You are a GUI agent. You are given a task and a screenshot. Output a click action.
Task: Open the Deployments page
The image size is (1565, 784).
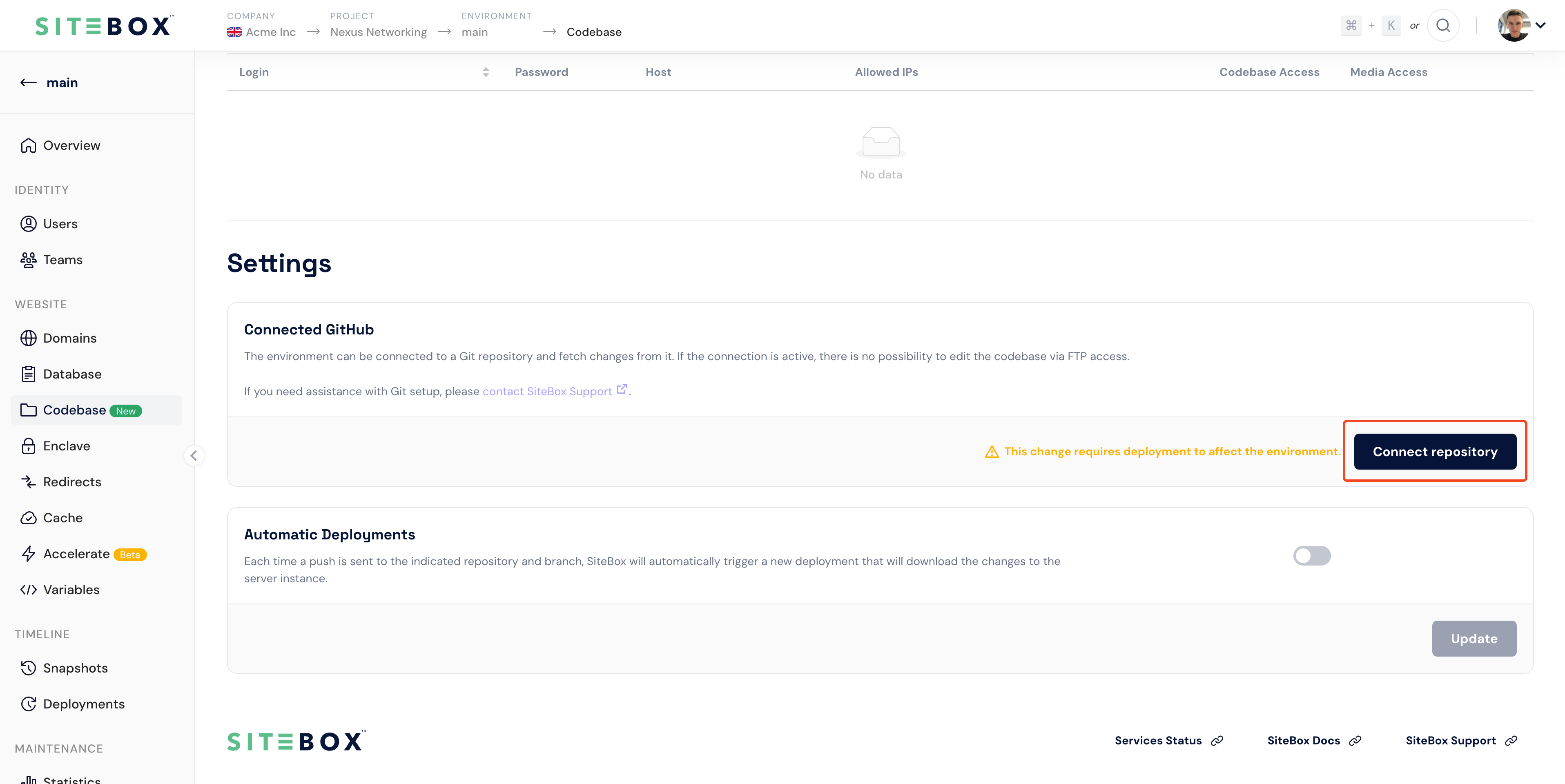tap(97, 704)
